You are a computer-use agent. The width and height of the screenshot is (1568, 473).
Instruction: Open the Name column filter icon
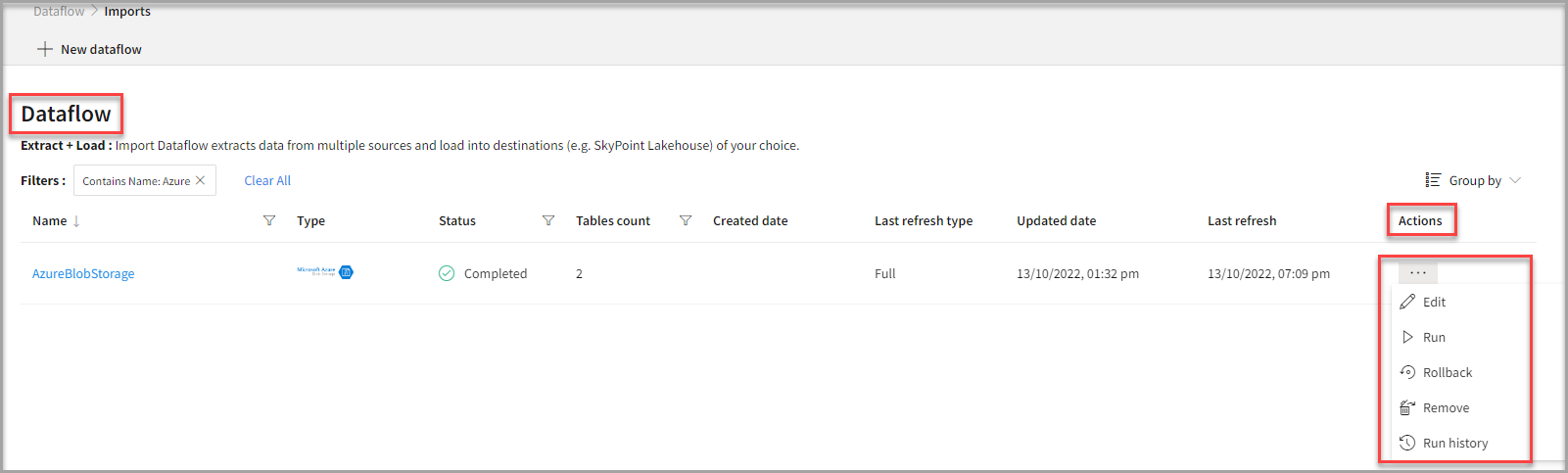coord(269,220)
